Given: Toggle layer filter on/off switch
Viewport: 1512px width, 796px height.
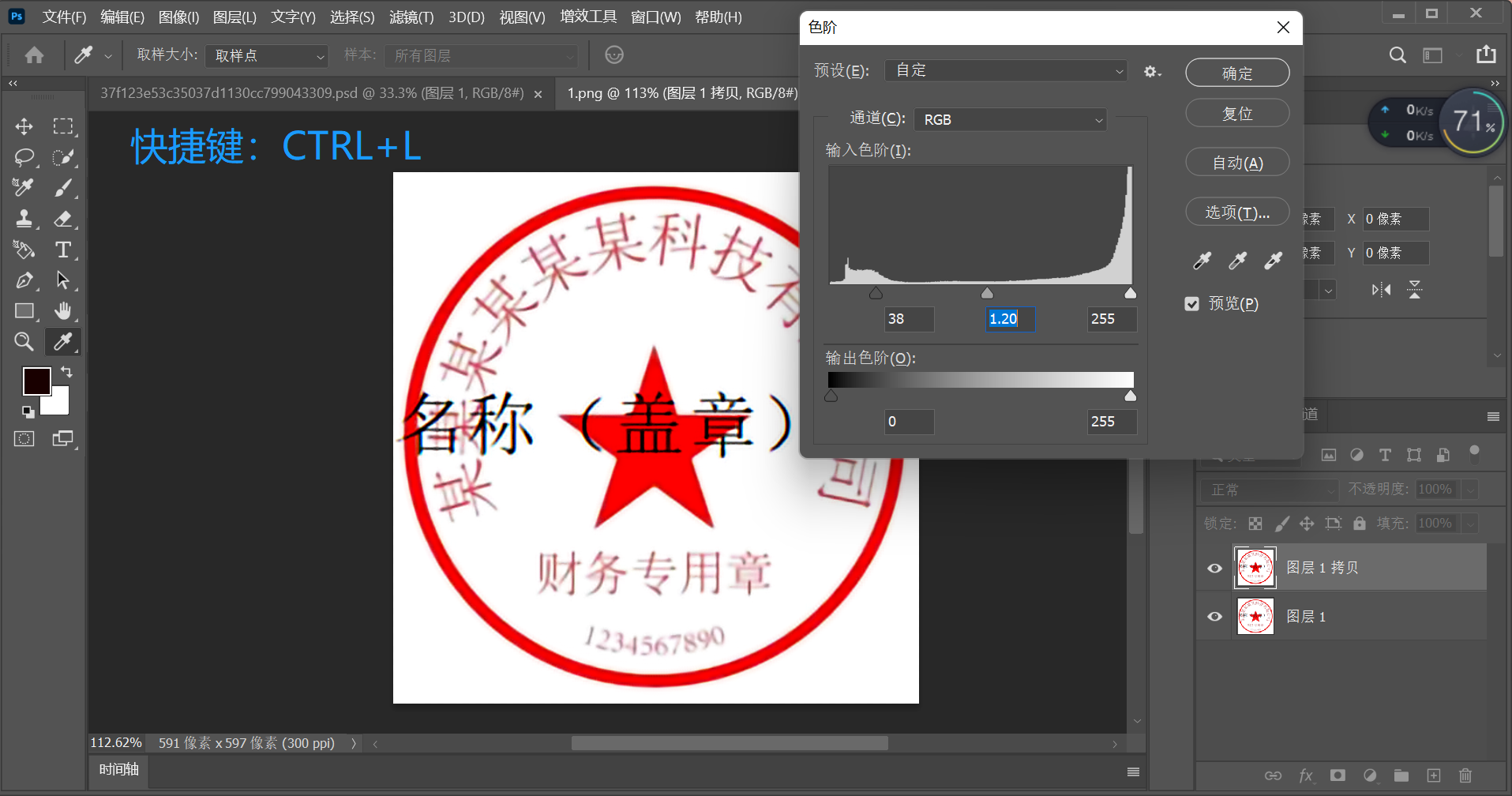Looking at the screenshot, I should [1474, 452].
